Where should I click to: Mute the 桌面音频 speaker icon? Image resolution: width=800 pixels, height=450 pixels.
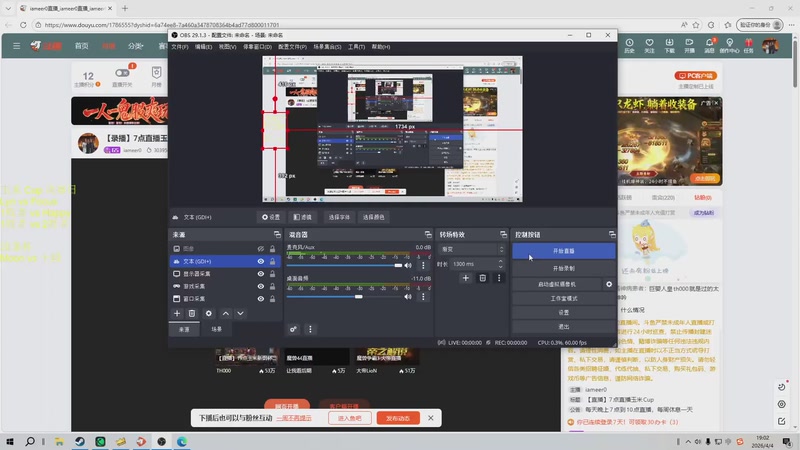coord(408,296)
